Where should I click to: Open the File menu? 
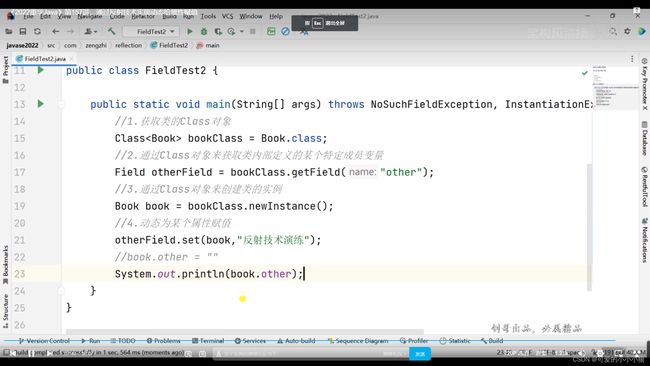pos(28,16)
